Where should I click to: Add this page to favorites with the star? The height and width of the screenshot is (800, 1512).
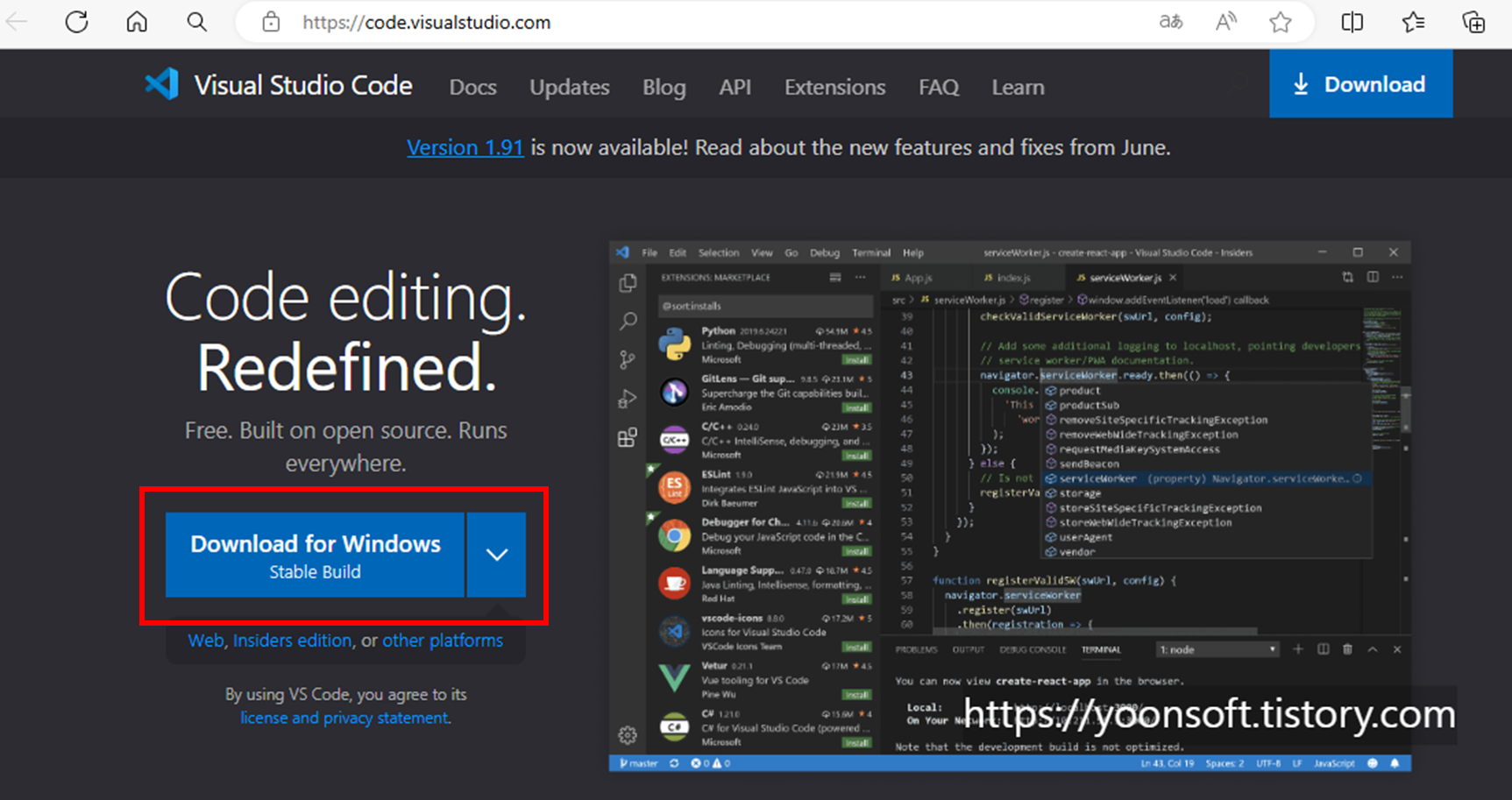(1281, 22)
